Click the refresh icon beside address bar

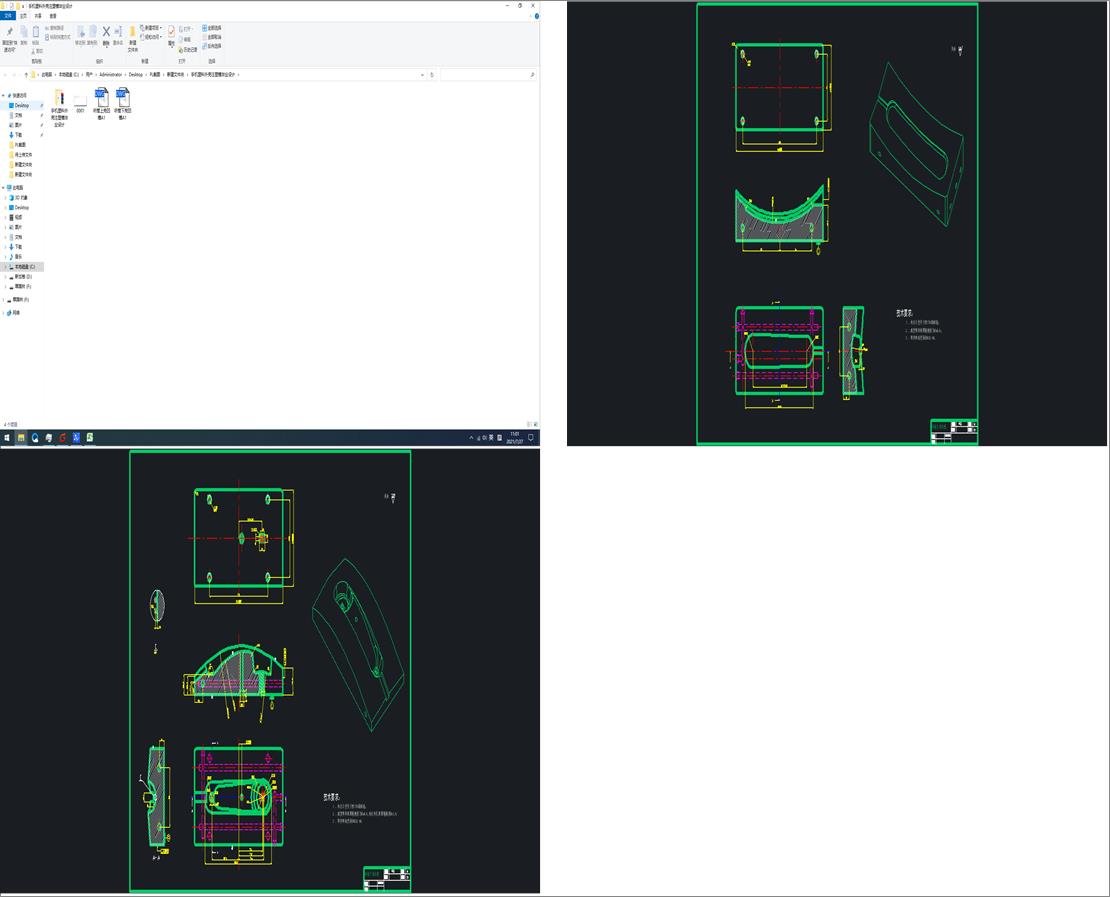tap(430, 75)
